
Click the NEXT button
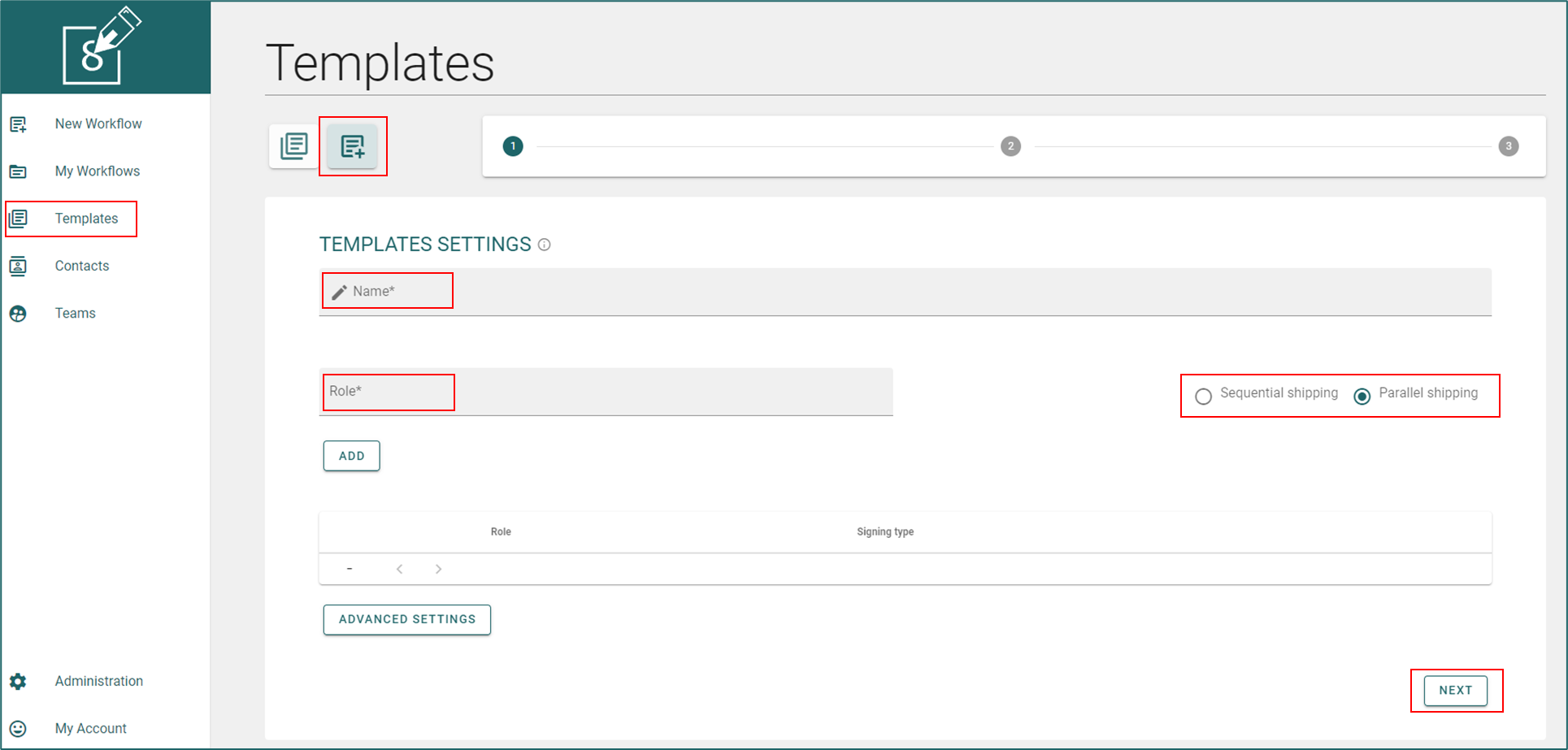coord(1456,691)
